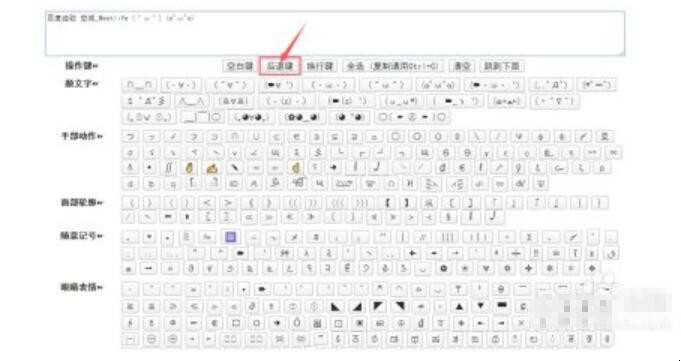Insert the bold black 【 bracket face outline
Image resolution: width=681 pixels, height=361 pixels.
coord(388,203)
